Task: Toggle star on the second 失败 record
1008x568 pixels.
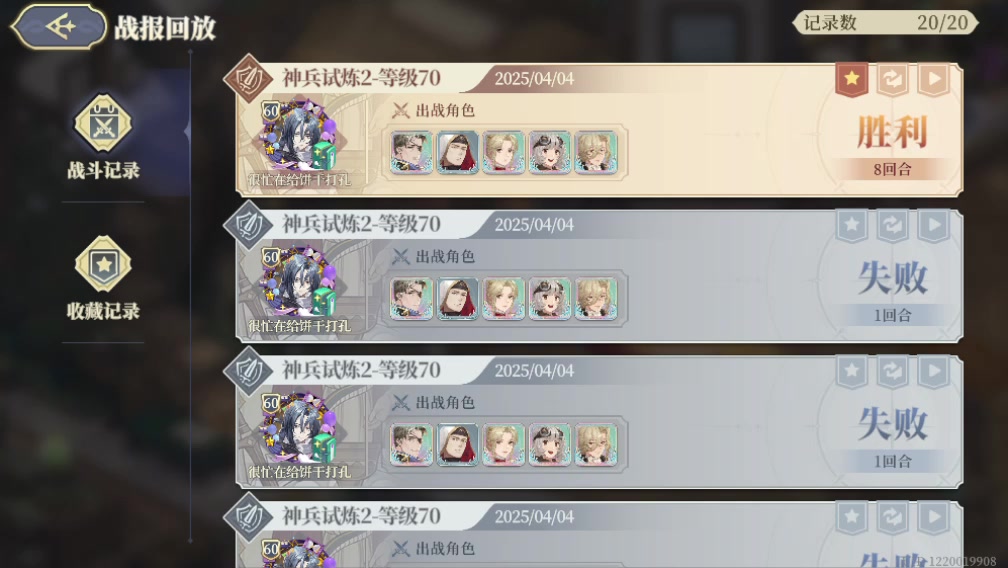Action: (x=852, y=371)
